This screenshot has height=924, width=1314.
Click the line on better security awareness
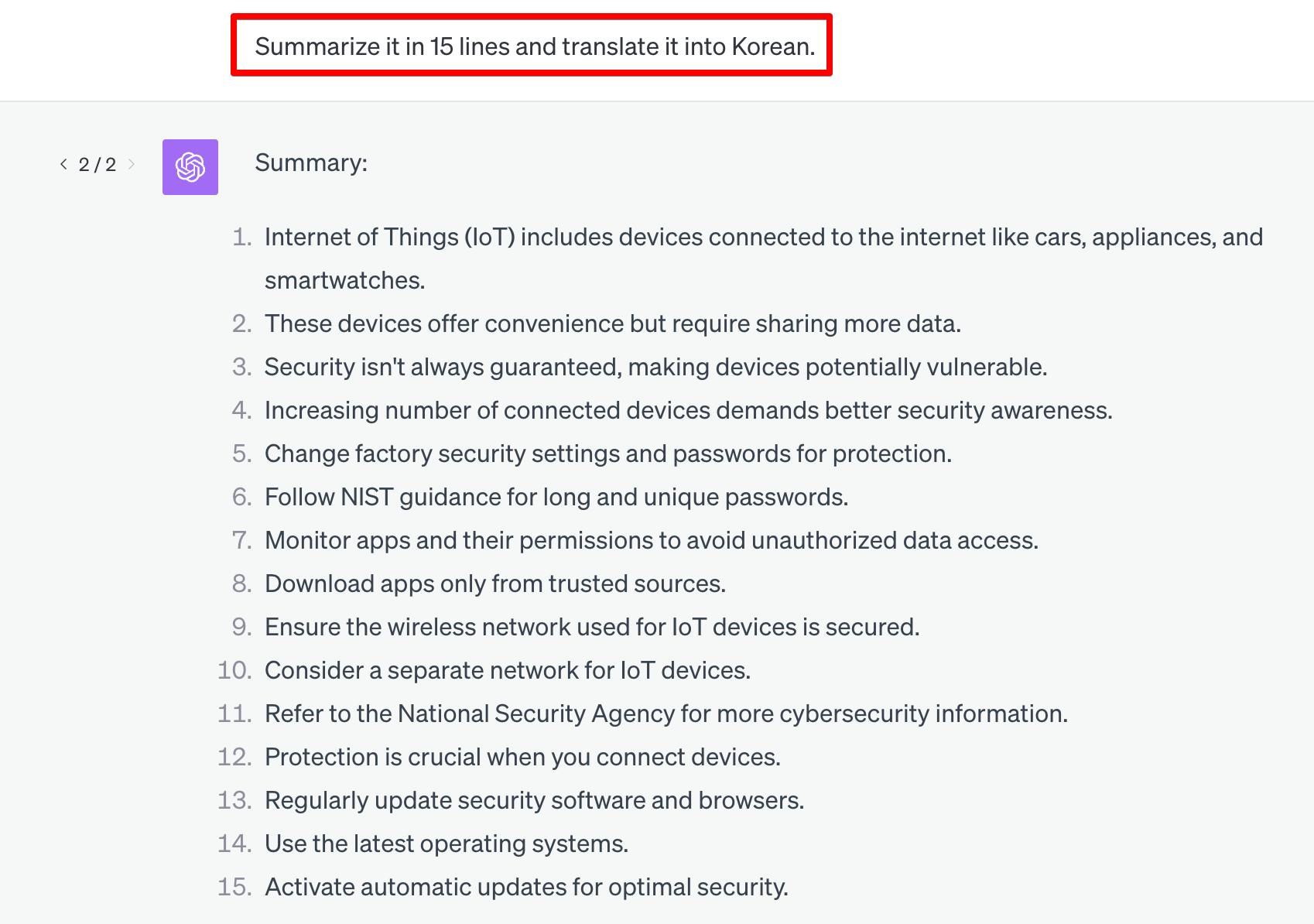pyautogui.click(x=688, y=410)
